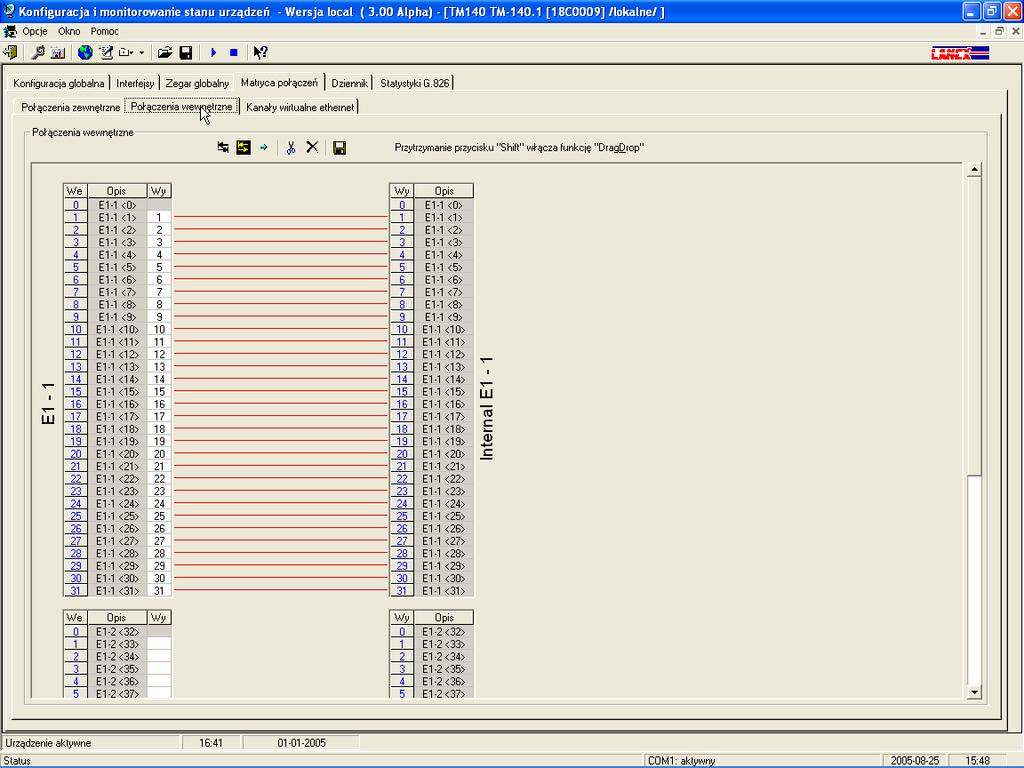1024x768 pixels.
Task: Click Opis column header of Internal E1-1 table
Action: 443,191
